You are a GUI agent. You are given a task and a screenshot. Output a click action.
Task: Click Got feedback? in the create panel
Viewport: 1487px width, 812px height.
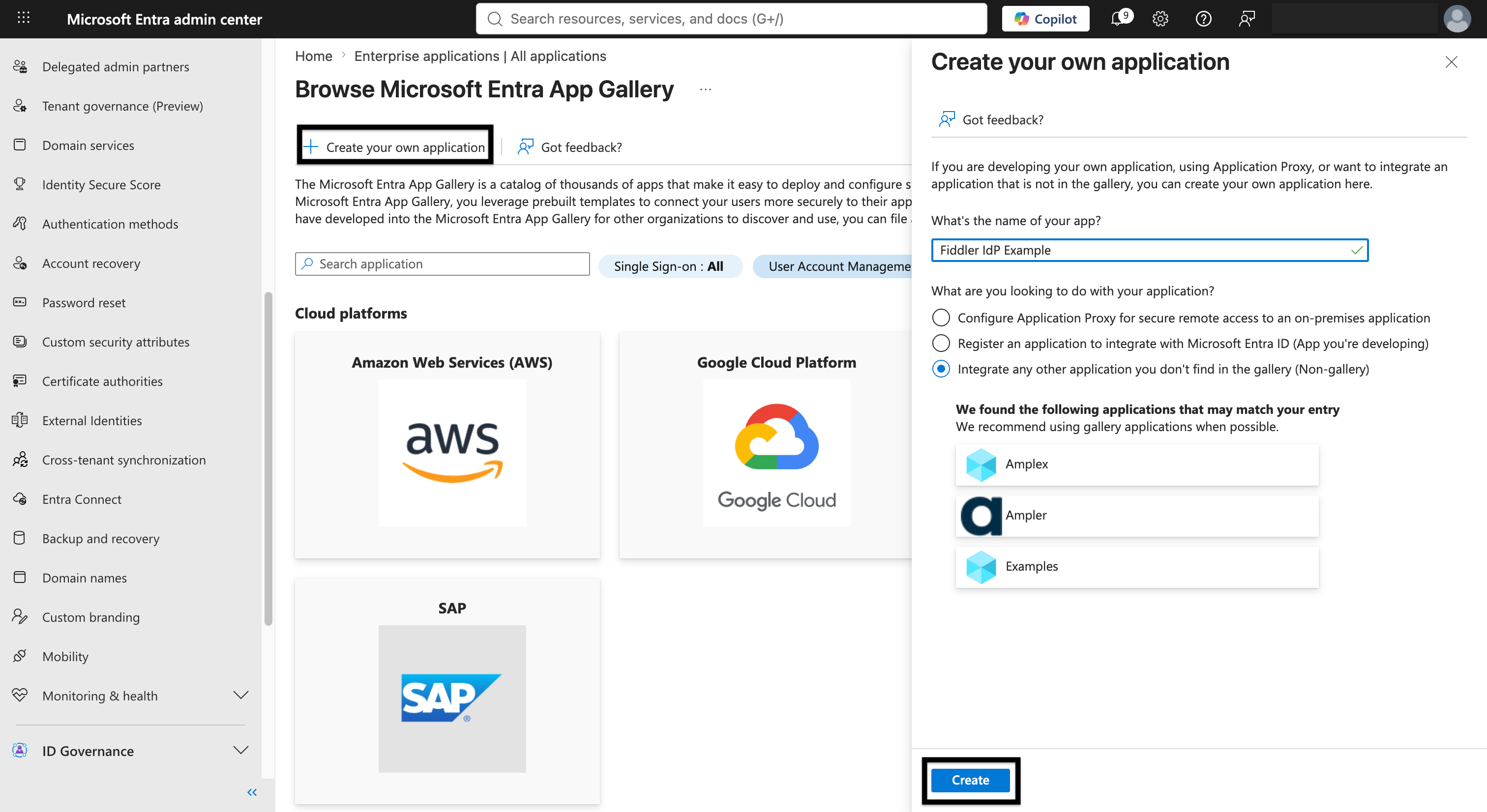pos(992,119)
